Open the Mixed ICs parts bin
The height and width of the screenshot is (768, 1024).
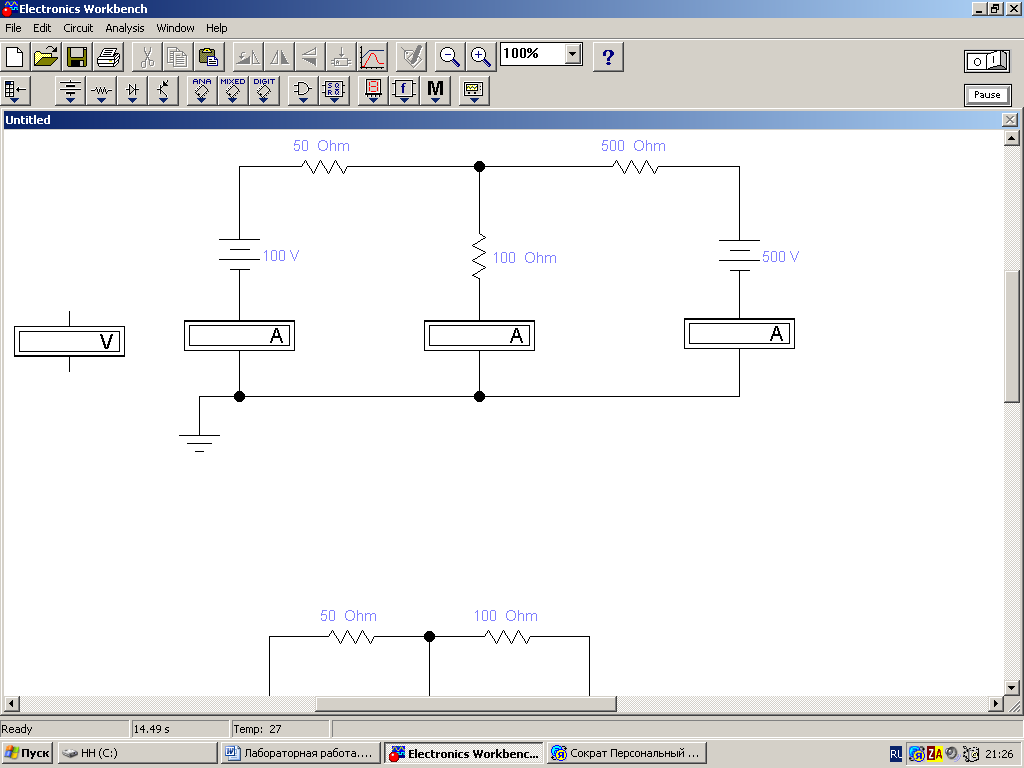[x=232, y=90]
